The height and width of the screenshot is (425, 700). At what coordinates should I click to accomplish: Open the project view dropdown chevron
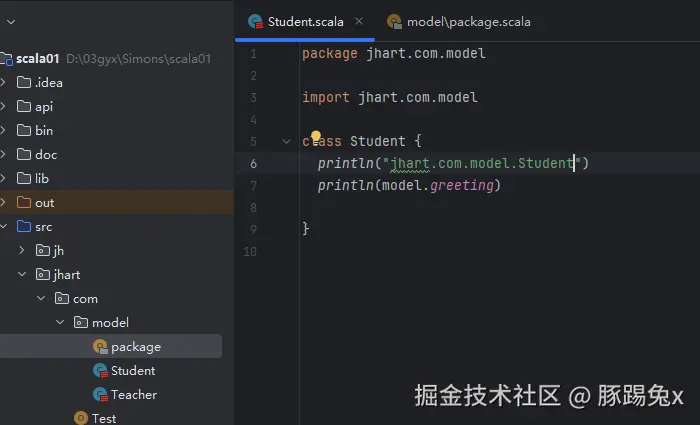point(11,21)
